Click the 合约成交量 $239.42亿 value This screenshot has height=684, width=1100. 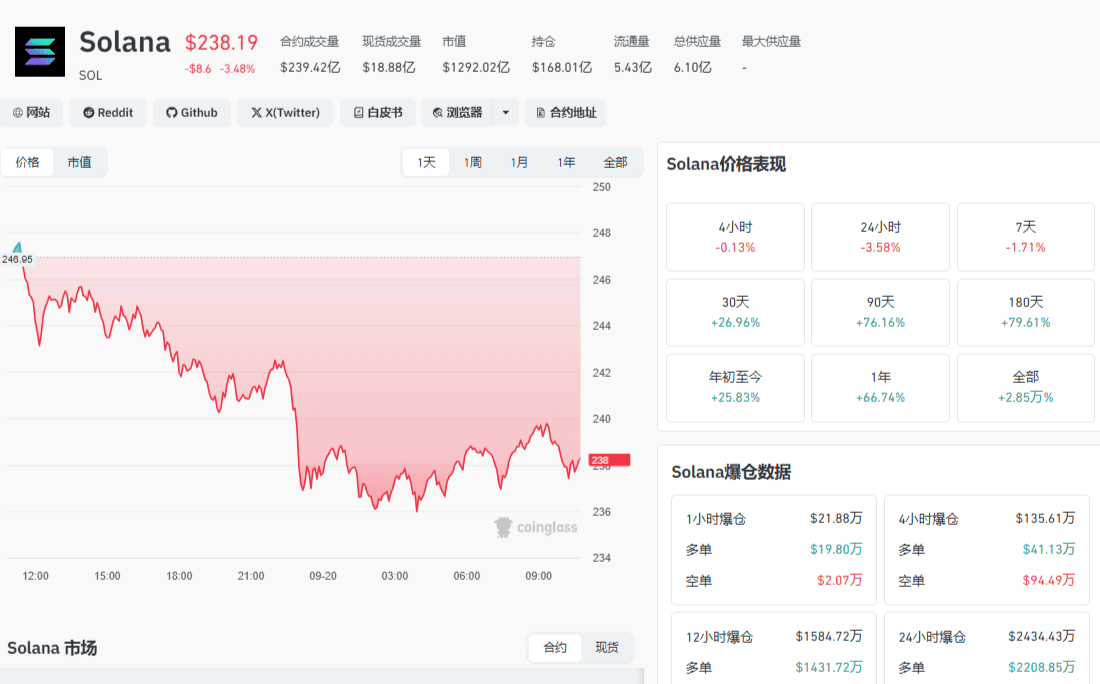tap(310, 67)
